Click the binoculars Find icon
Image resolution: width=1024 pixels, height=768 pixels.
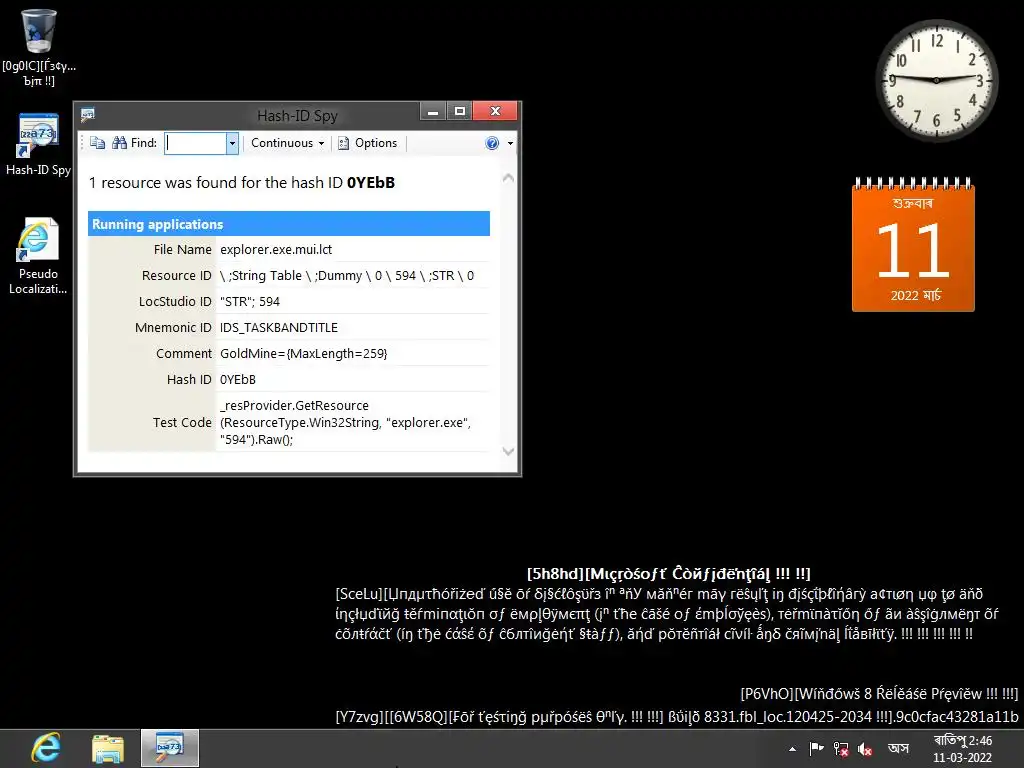(120, 143)
